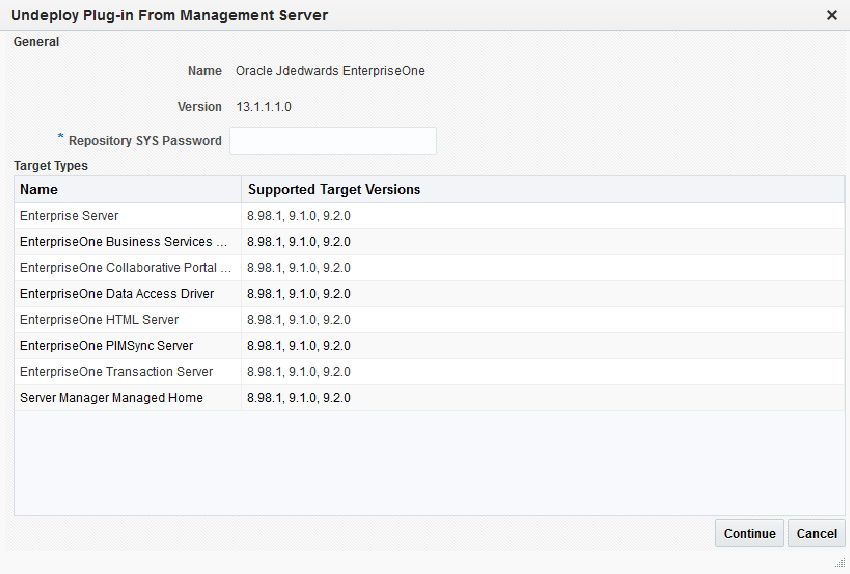Click the Cancel button
Image resolution: width=850 pixels, height=574 pixels.
[816, 533]
